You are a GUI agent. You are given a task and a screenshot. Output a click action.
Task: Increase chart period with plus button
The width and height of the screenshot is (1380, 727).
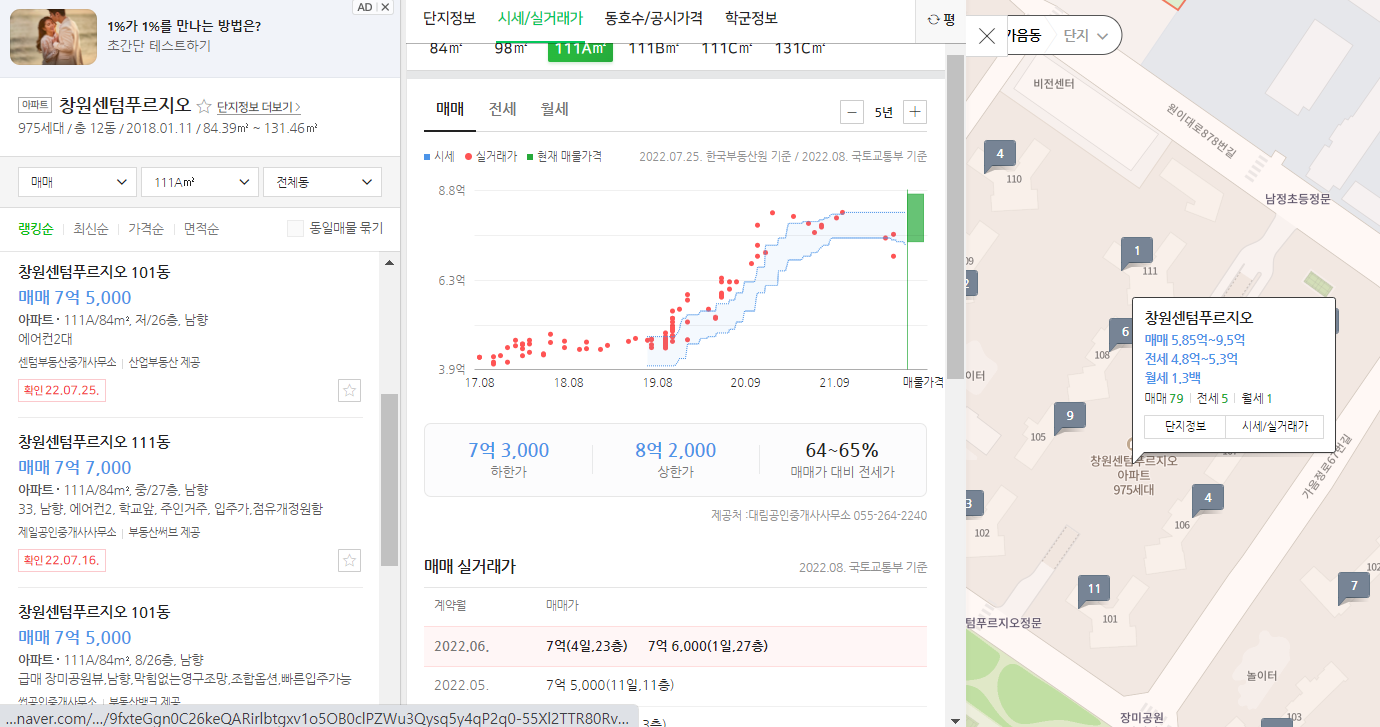pyautogui.click(x=914, y=112)
